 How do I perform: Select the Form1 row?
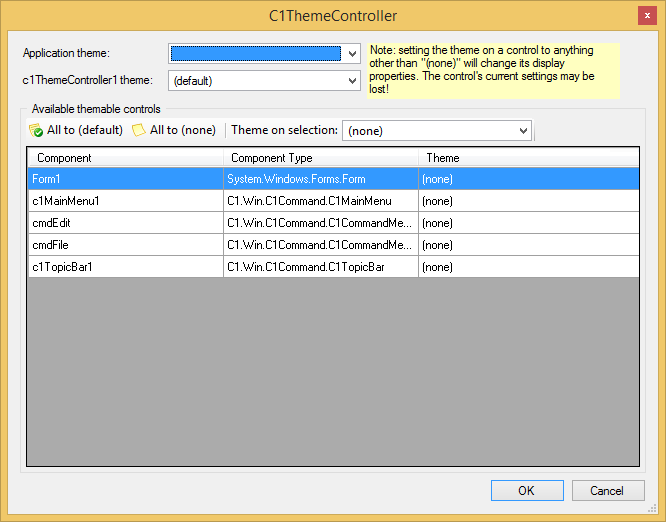[x=125, y=179]
